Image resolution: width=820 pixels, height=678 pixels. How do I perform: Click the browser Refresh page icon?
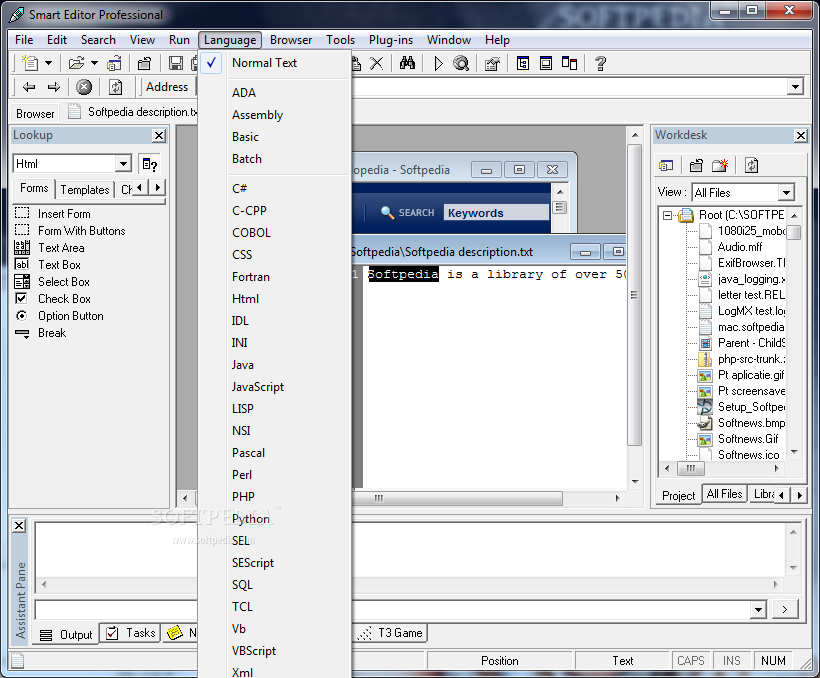coord(115,87)
